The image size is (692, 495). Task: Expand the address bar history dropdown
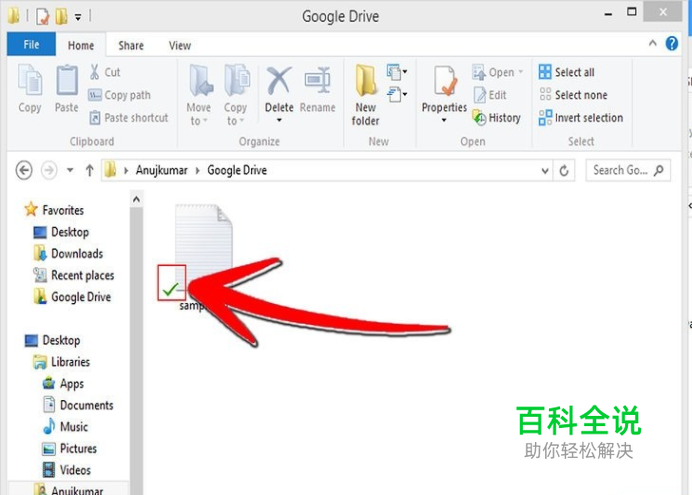[x=545, y=171]
